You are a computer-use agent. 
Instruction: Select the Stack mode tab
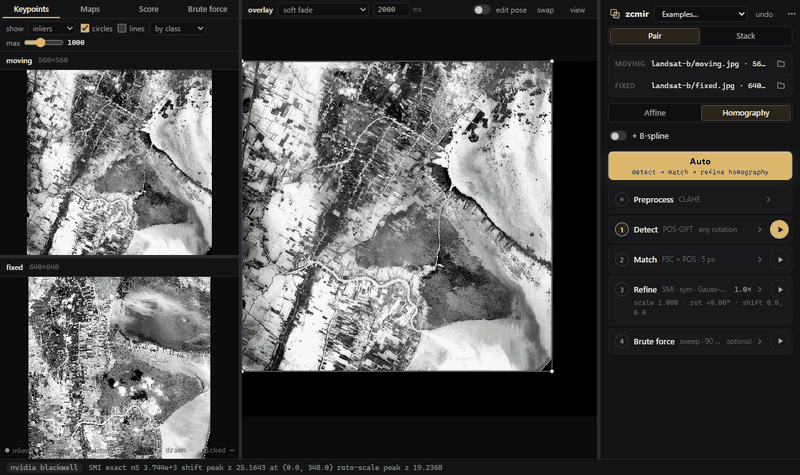745,36
